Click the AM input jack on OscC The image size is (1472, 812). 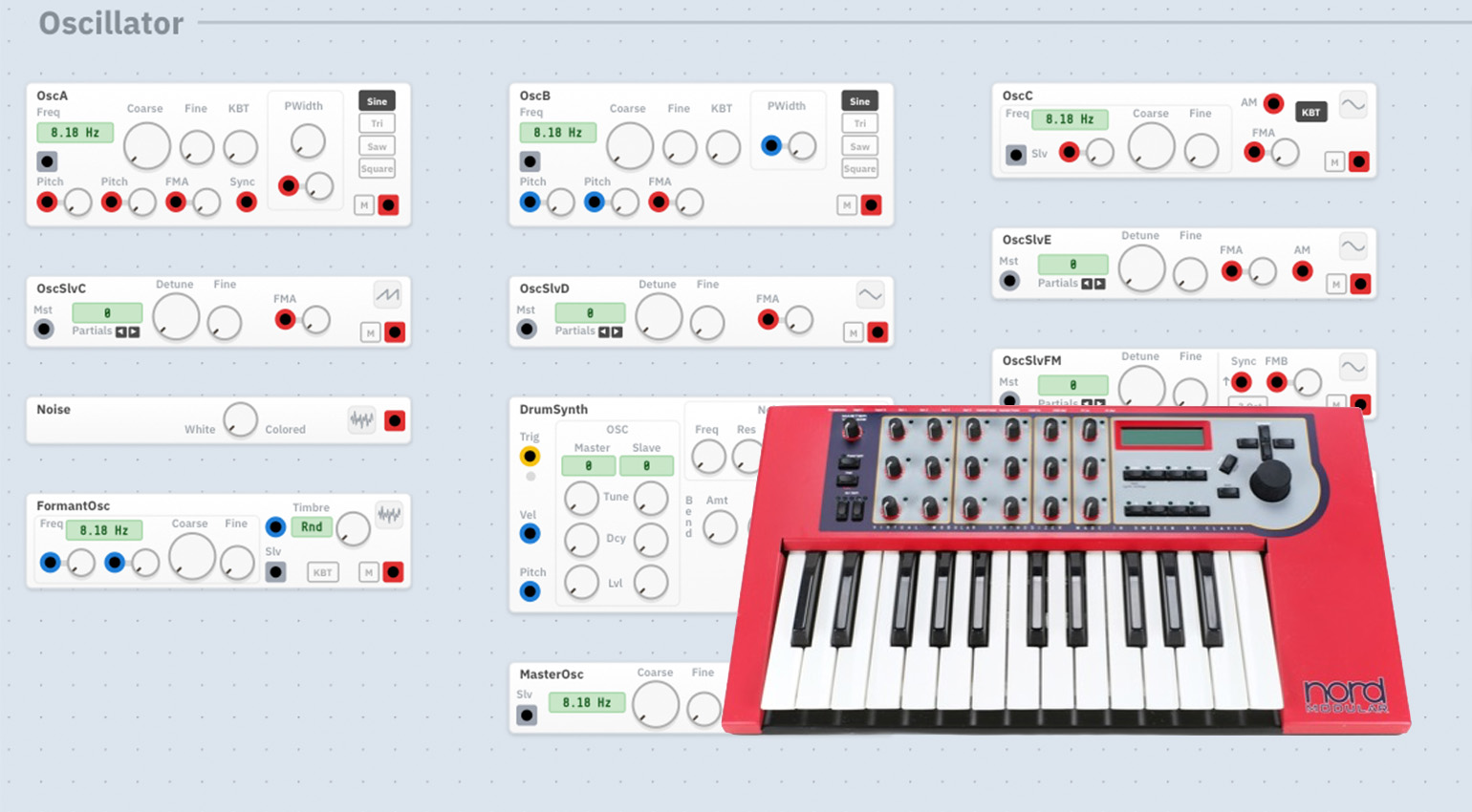(x=1273, y=103)
